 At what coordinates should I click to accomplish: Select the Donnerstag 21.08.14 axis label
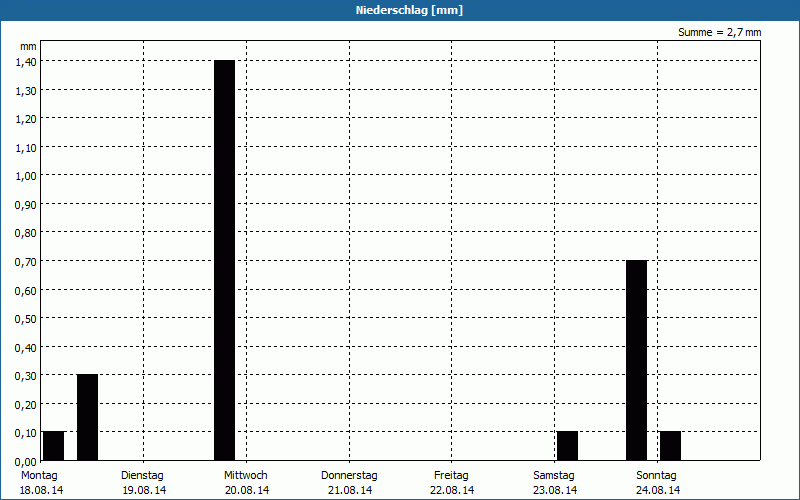point(349,482)
